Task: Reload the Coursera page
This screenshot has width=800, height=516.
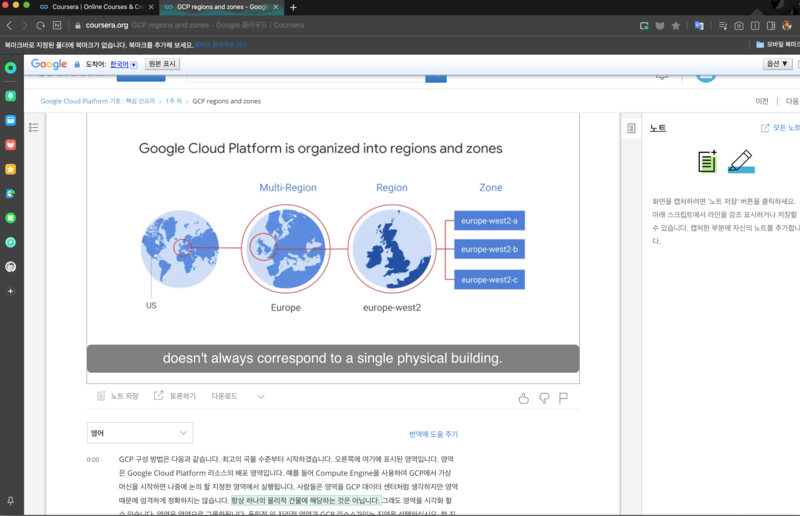Action: (x=40, y=25)
